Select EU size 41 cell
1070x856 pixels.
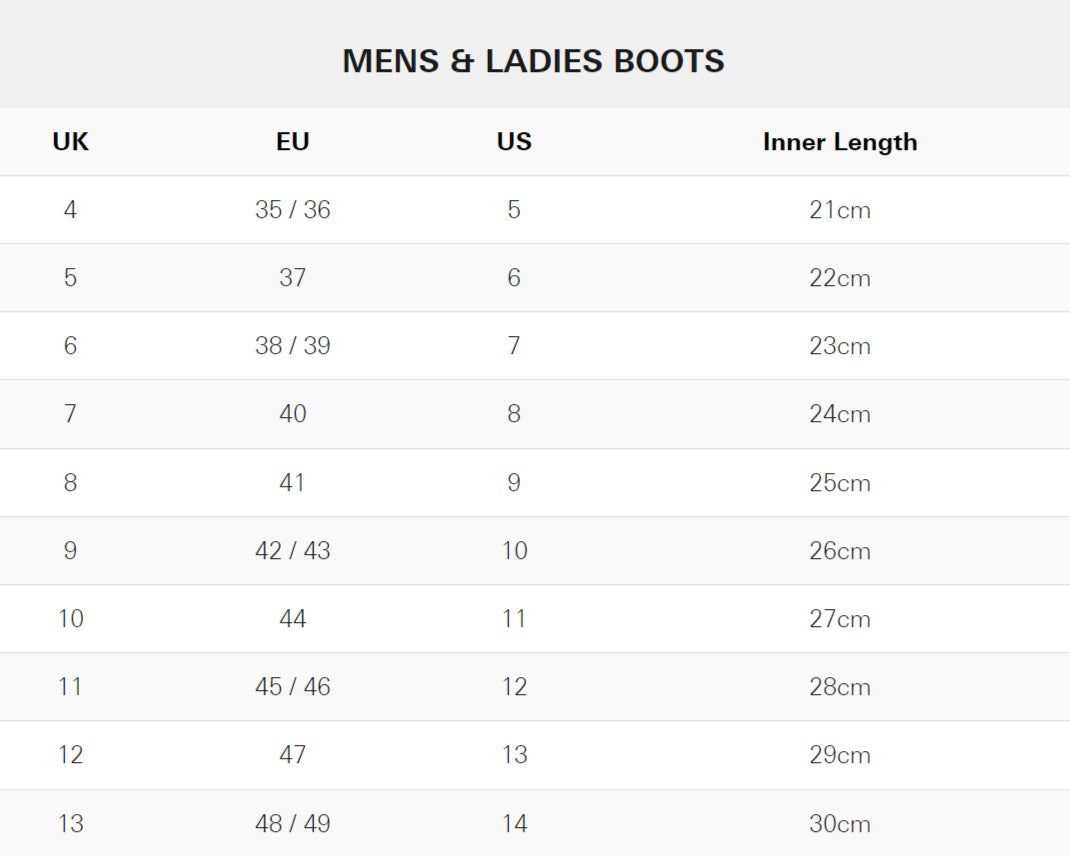tap(292, 483)
